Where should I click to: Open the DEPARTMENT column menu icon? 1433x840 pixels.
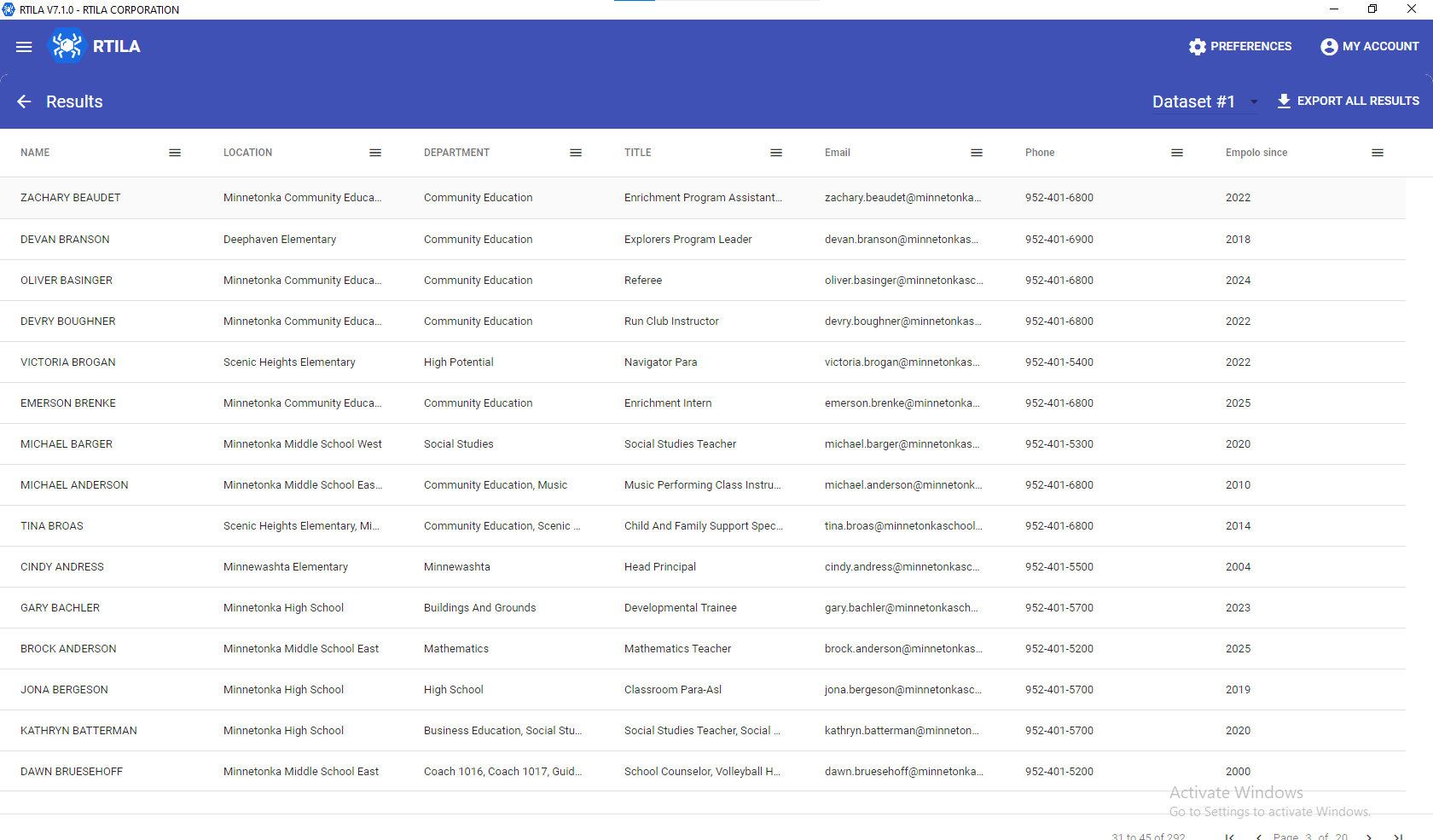(576, 153)
